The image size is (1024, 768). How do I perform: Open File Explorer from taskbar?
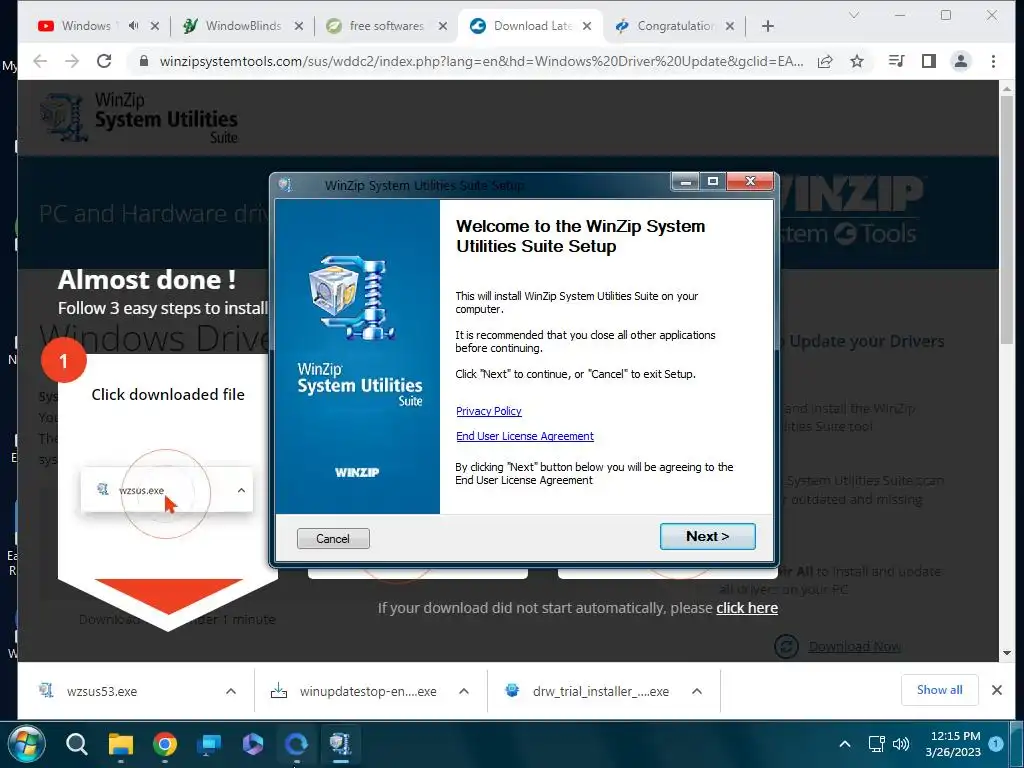(x=121, y=744)
